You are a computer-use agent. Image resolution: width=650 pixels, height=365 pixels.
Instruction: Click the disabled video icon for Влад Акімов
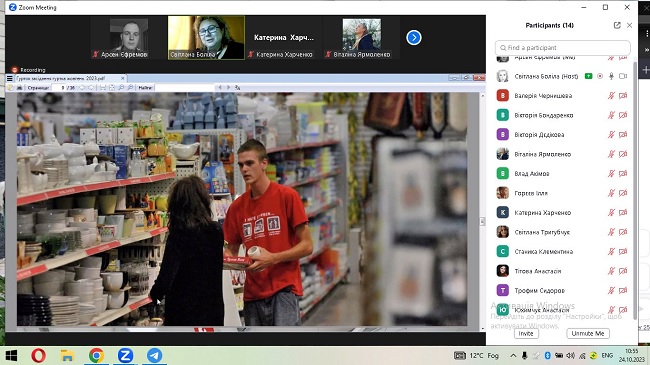623,173
